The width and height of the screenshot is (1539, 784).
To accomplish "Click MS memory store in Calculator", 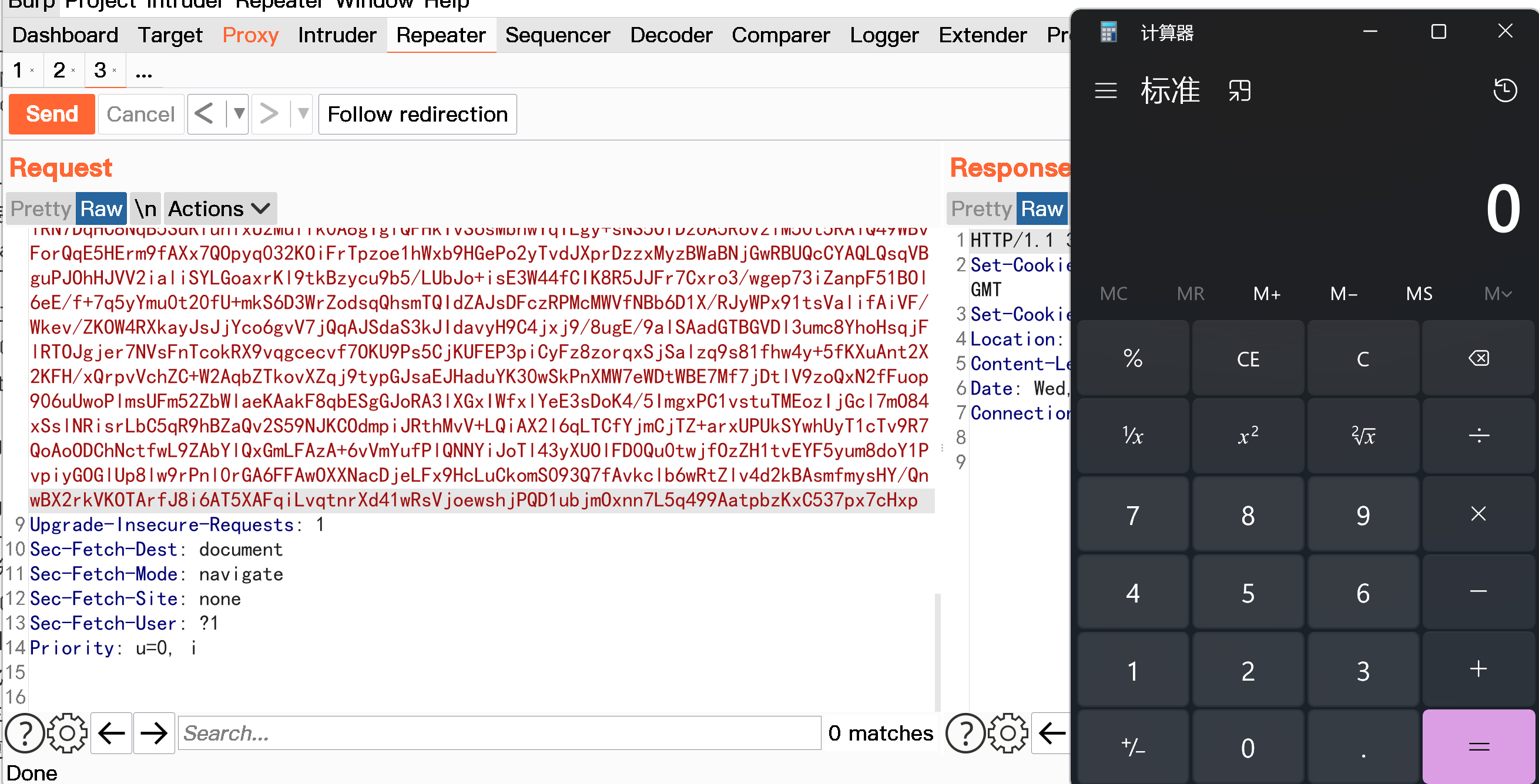I will point(1419,294).
